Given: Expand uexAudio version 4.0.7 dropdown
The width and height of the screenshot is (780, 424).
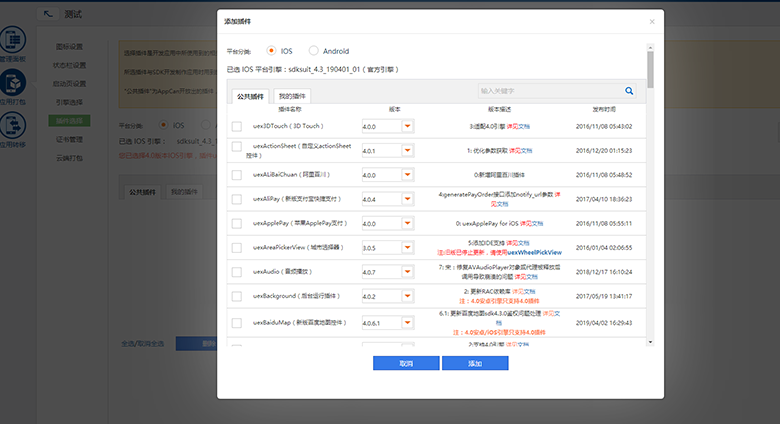Looking at the screenshot, I should pos(407,272).
